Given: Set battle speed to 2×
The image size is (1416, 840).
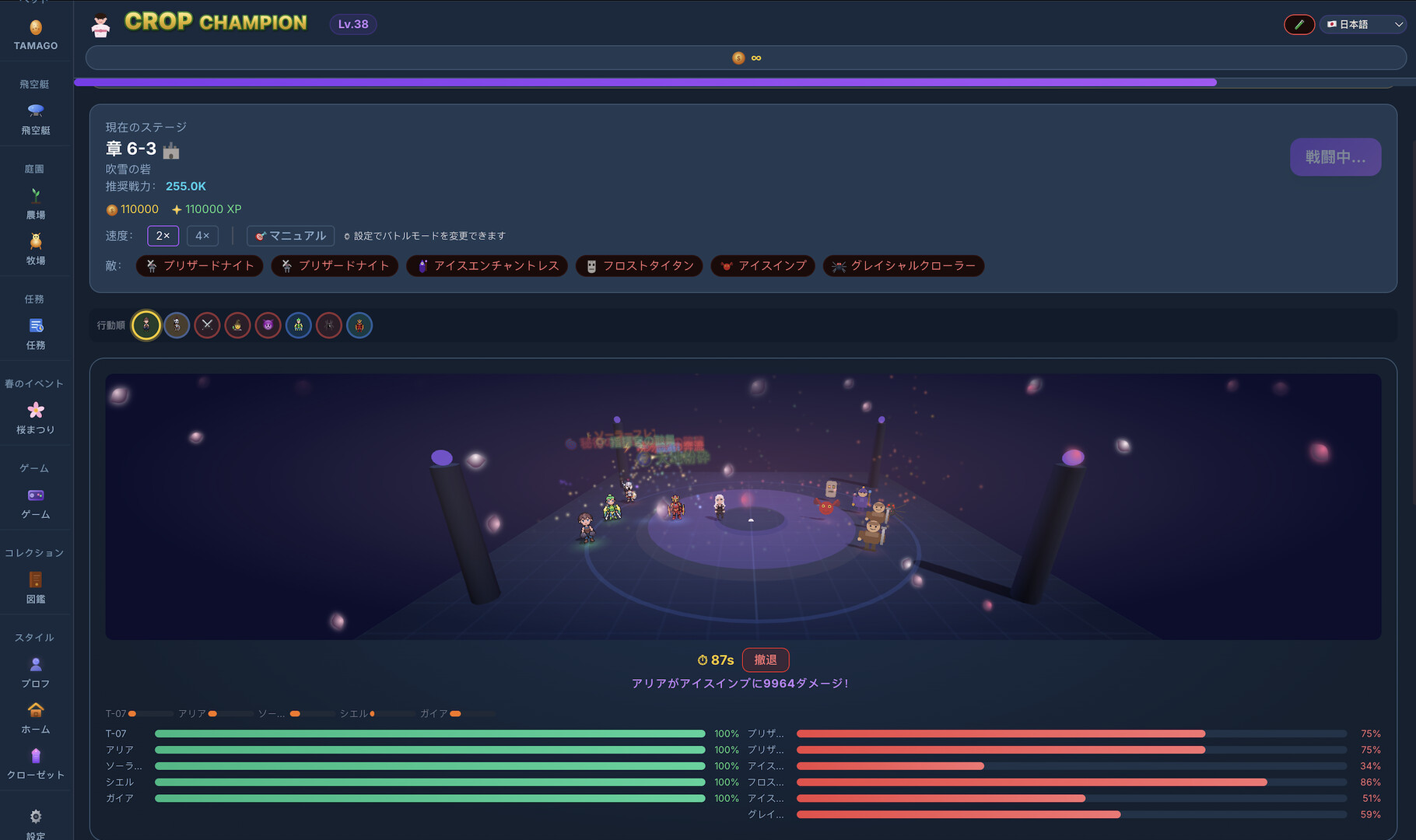Looking at the screenshot, I should pos(163,236).
